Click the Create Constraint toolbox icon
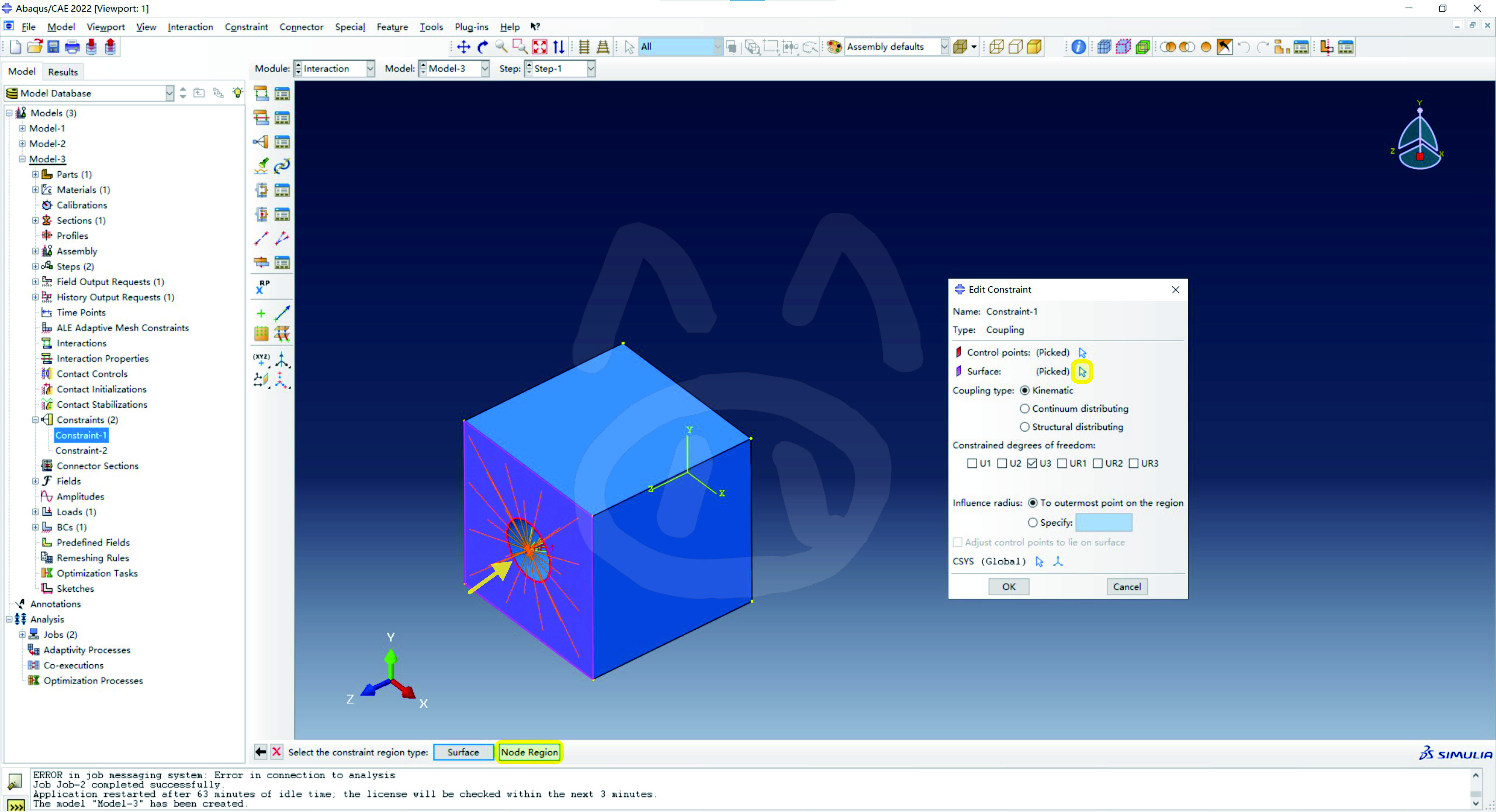 pyautogui.click(x=261, y=142)
